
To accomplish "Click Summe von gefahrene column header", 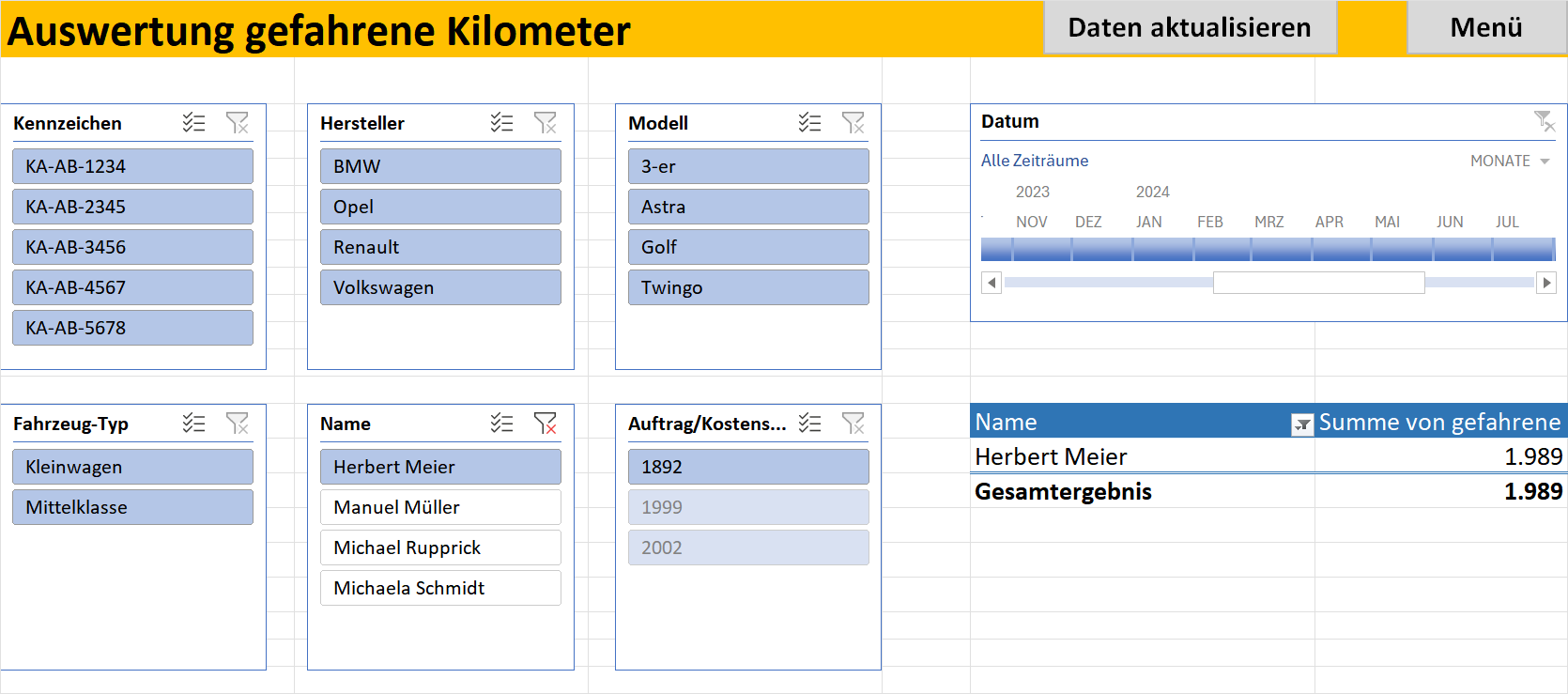I will [x=1440, y=422].
